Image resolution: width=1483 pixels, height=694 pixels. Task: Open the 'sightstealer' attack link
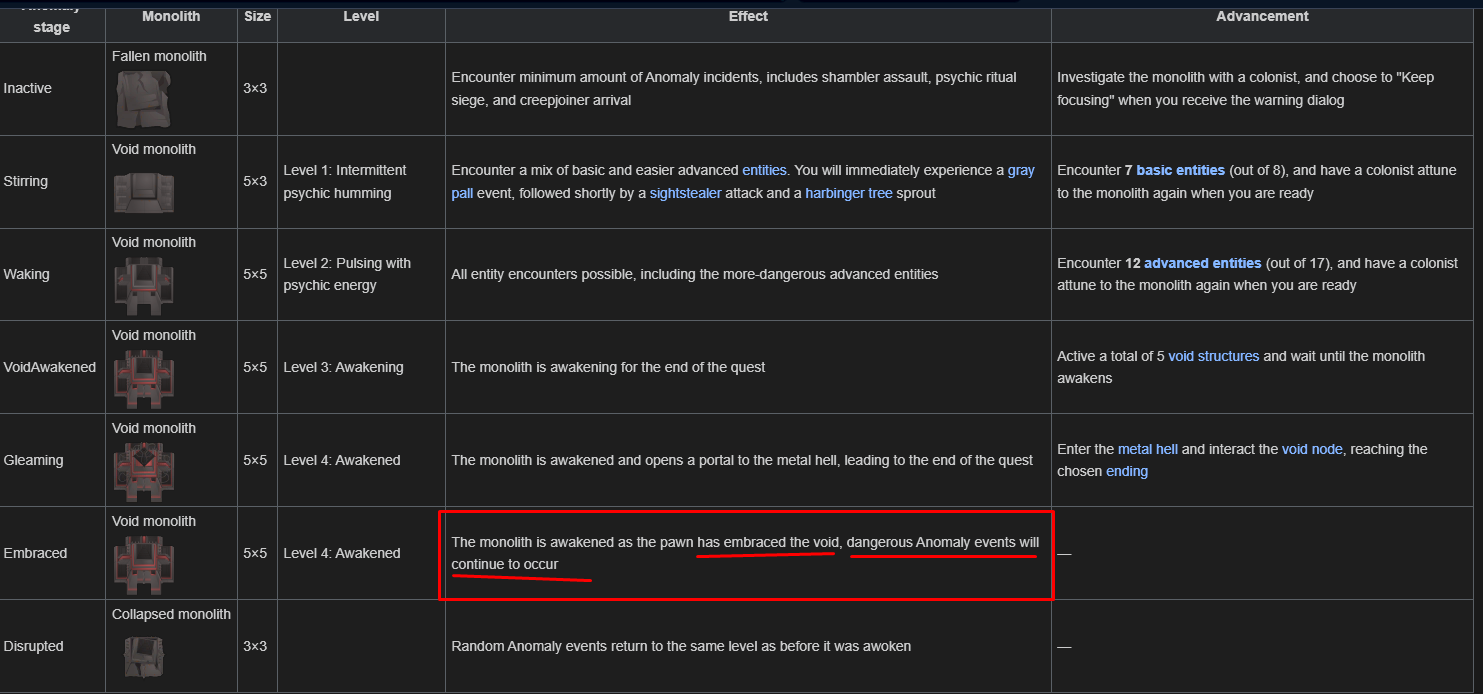tap(686, 192)
